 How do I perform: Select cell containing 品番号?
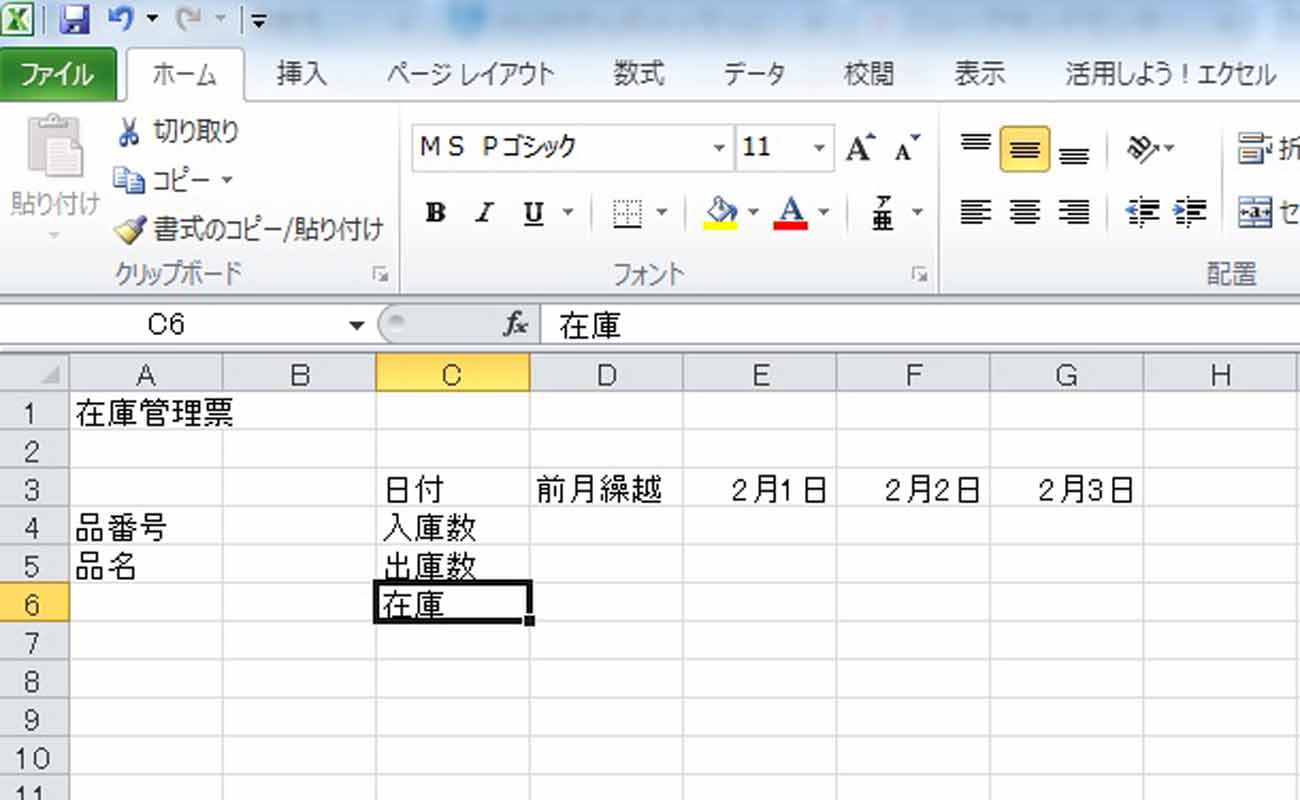coord(147,527)
